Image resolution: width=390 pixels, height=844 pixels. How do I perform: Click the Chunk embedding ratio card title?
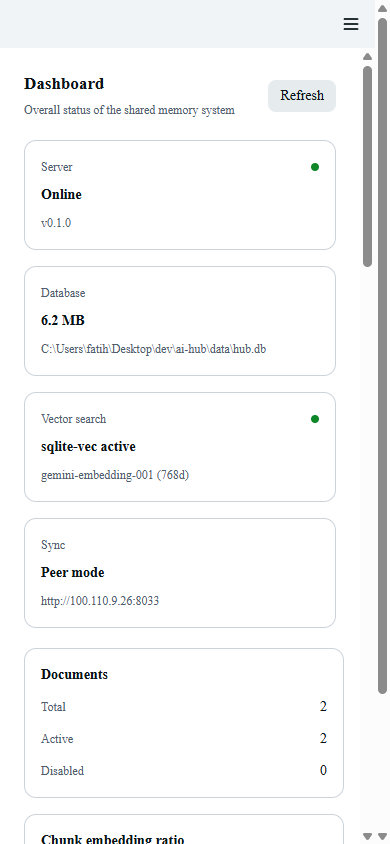coord(112,839)
